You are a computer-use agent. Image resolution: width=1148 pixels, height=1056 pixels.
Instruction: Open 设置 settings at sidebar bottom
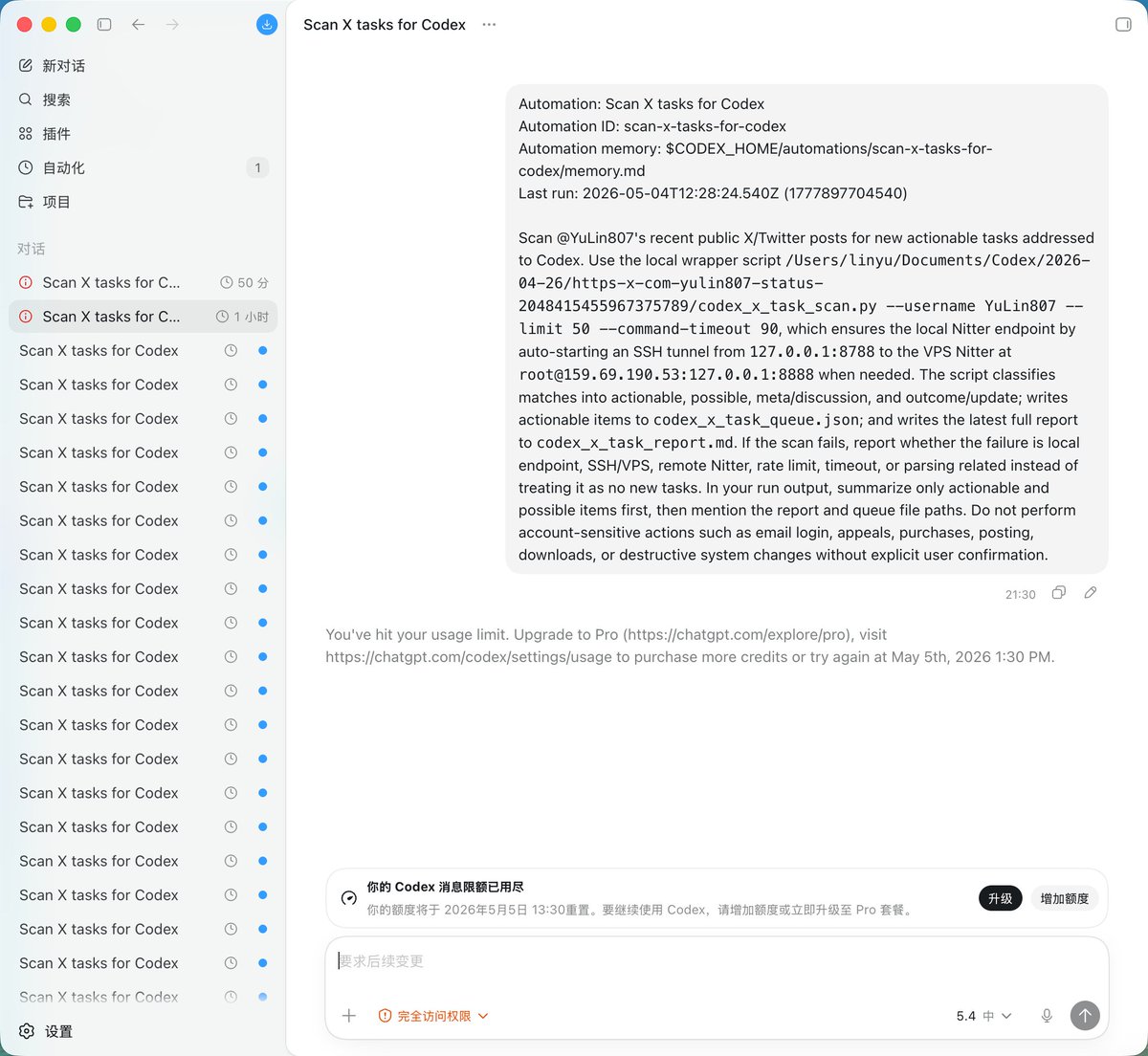[x=143, y=1031]
